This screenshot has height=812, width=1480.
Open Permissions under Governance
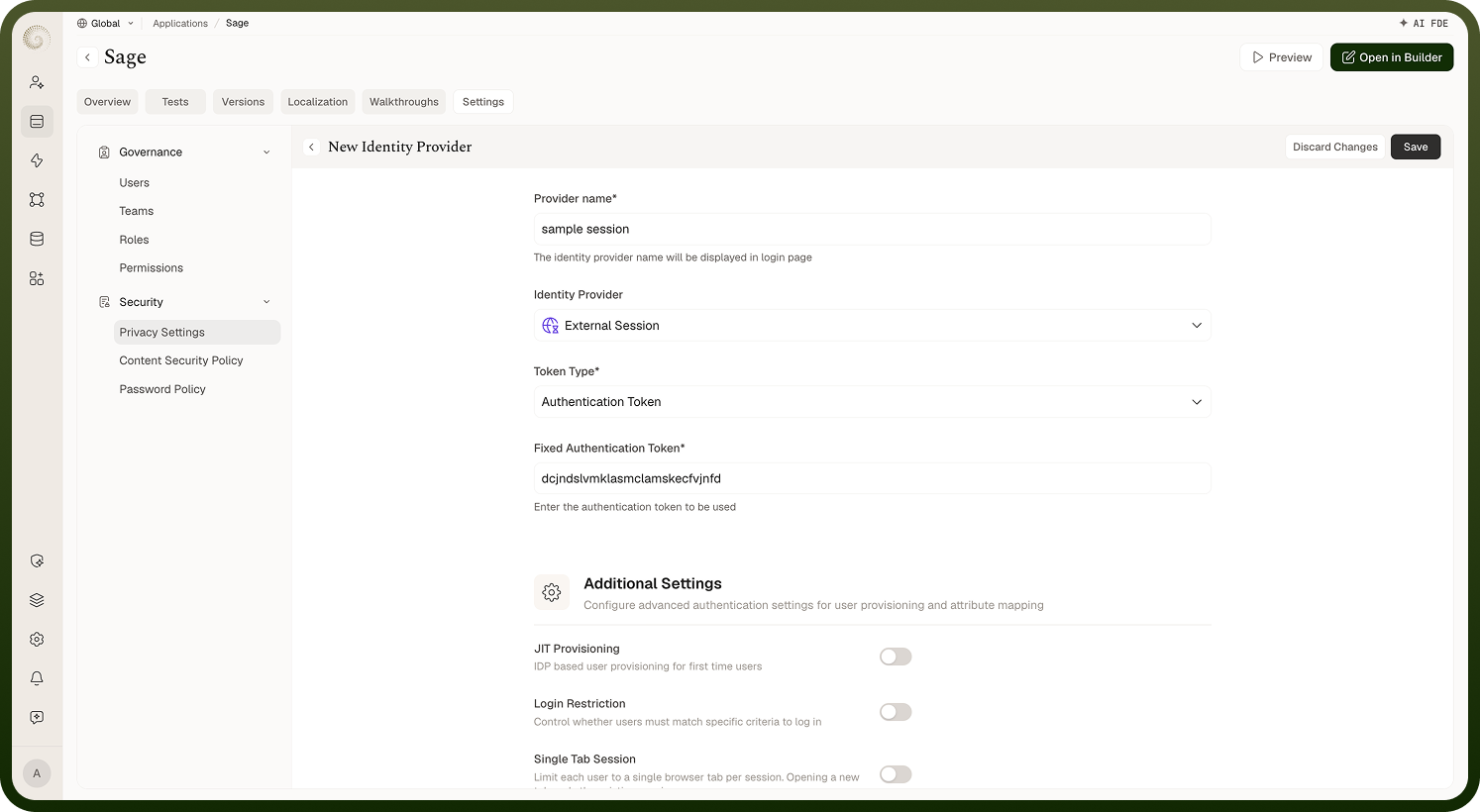tap(152, 268)
